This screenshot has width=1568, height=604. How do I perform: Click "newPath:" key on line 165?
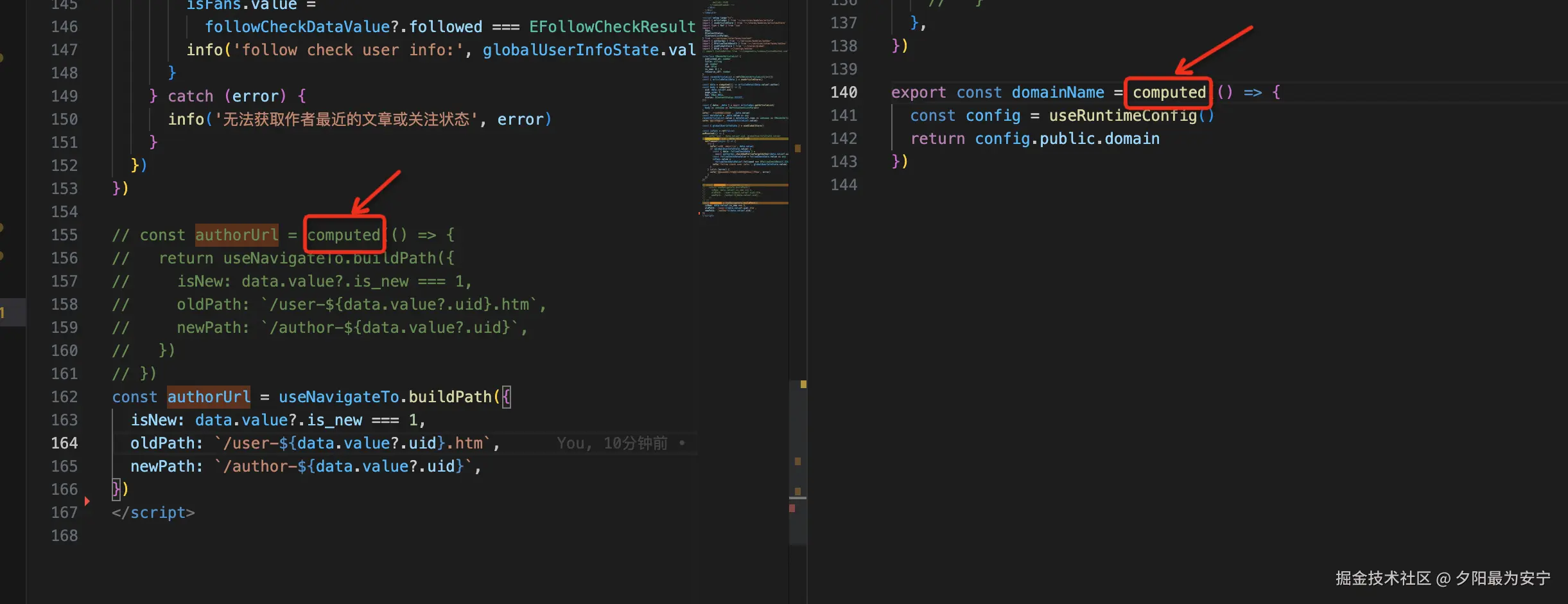167,466
